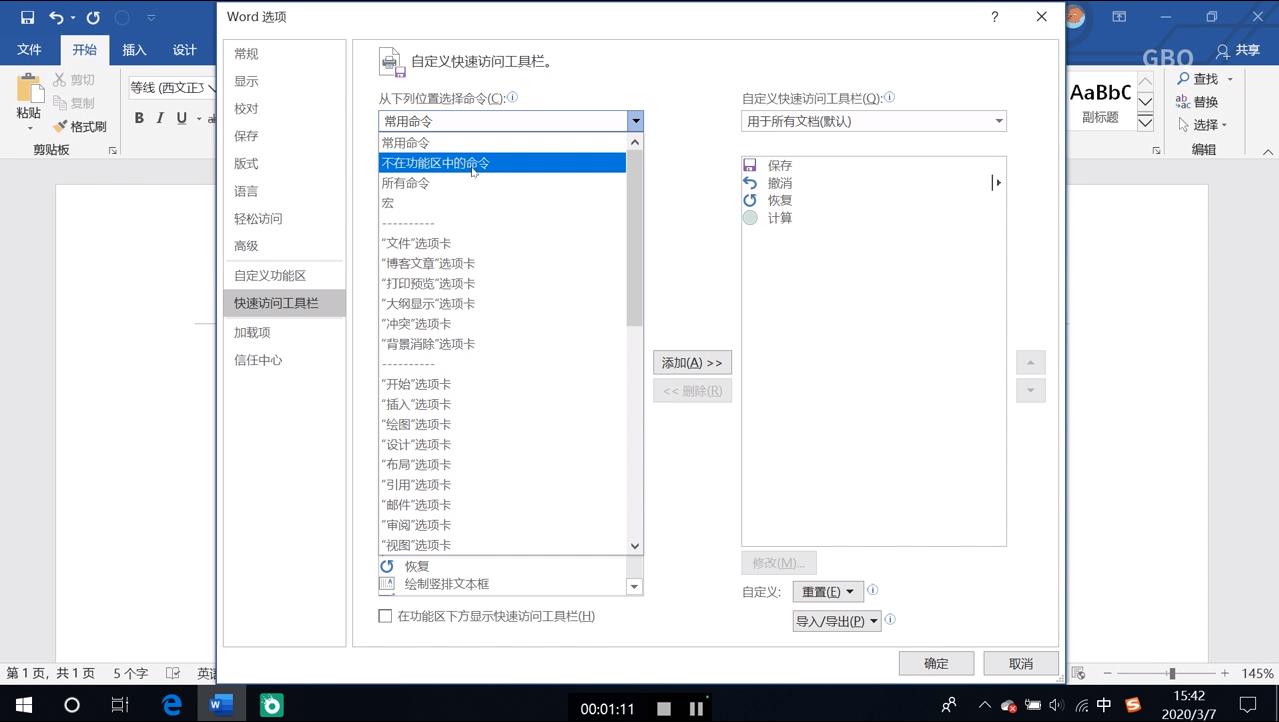Click the Paste (粘贴) icon
The width and height of the screenshot is (1279, 722).
29,90
